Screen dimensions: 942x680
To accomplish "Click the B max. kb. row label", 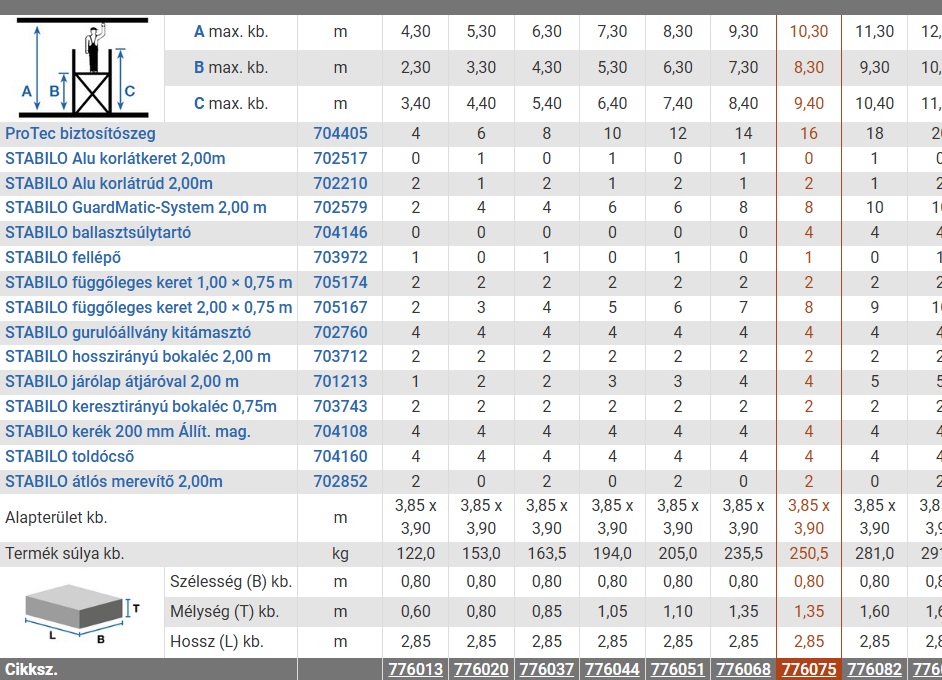I will (x=231, y=67).
